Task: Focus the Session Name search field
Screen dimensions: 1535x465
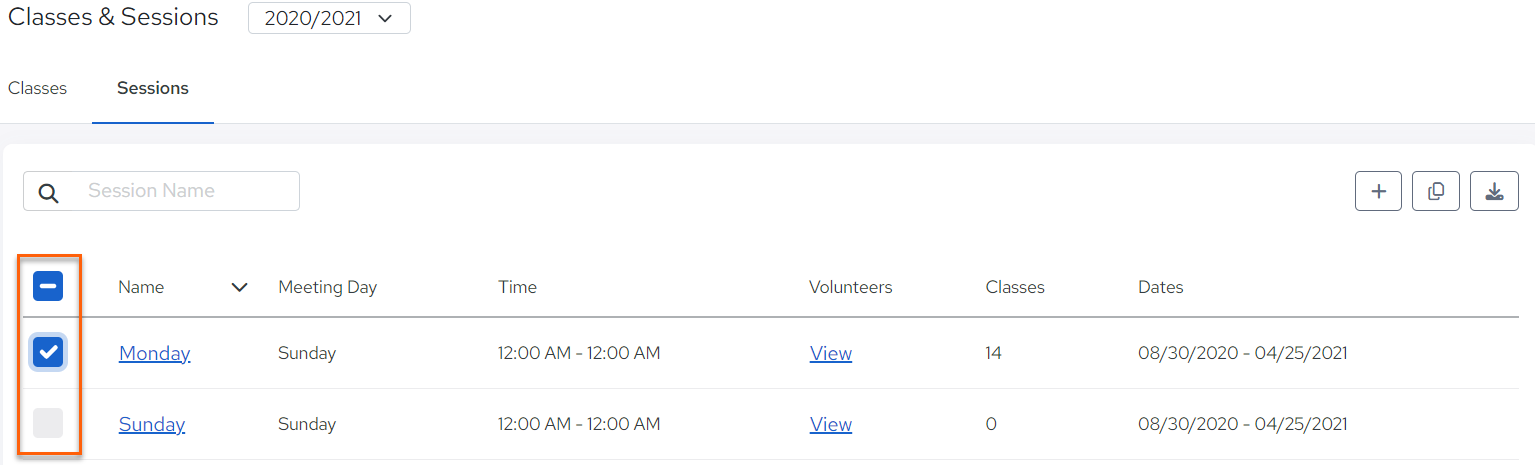Action: [x=161, y=191]
